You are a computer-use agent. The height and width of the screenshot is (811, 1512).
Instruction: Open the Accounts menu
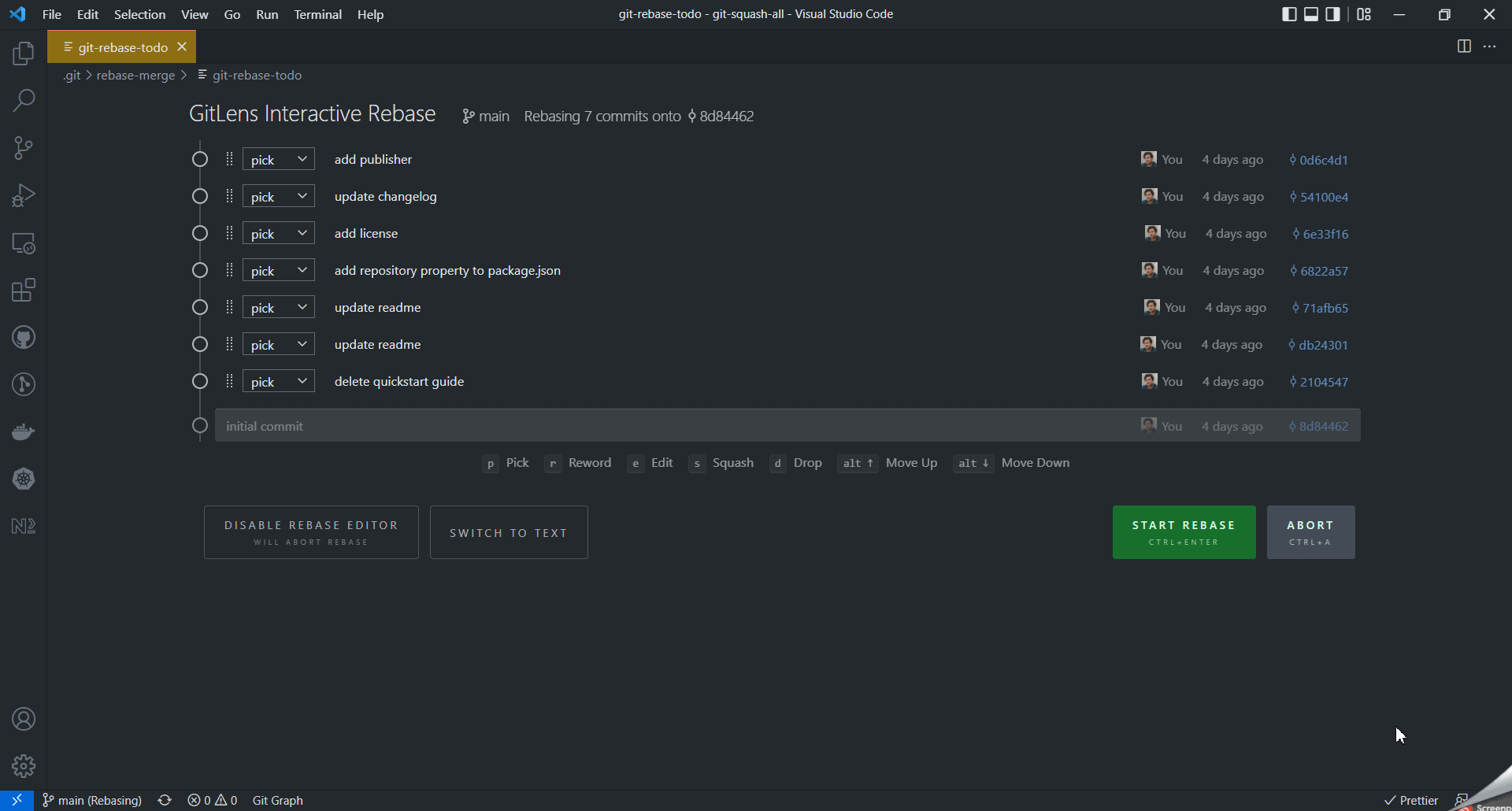24,719
